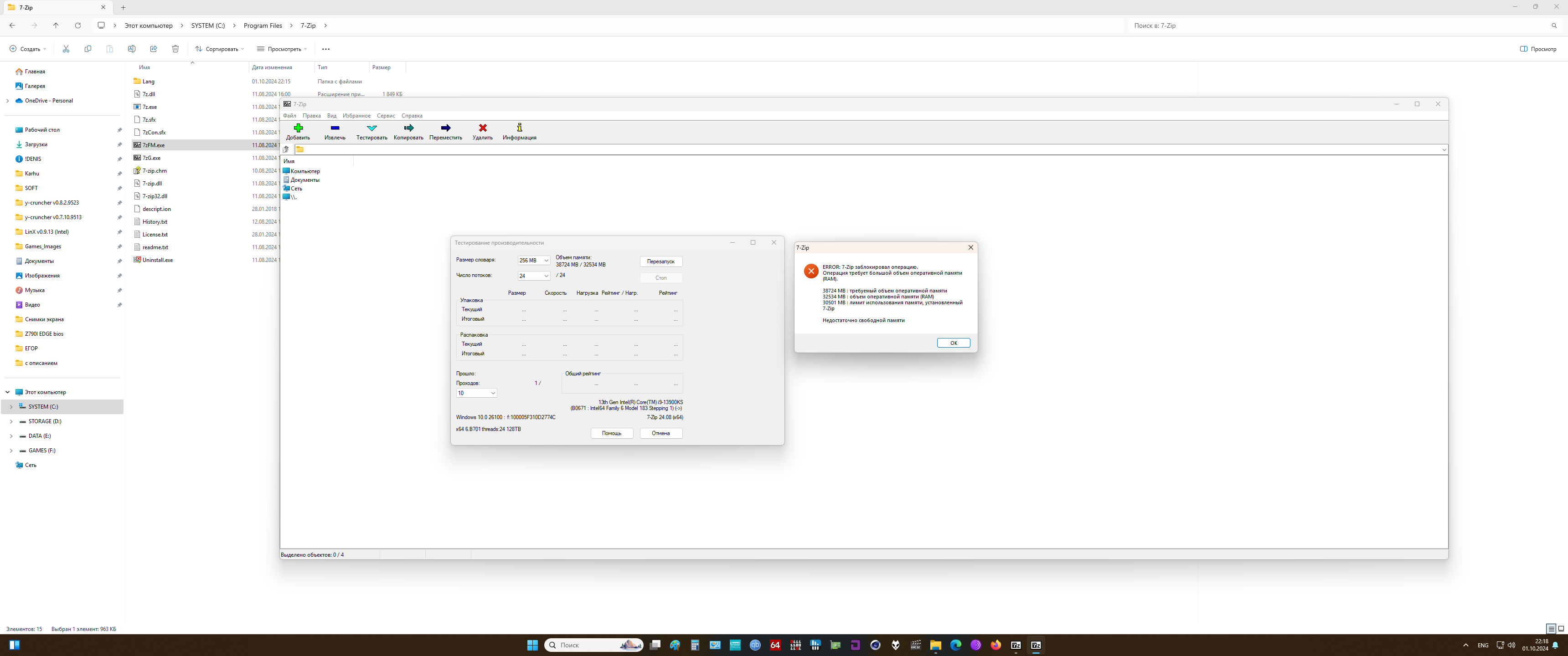Click the Отмена button in benchmark dialog
This screenshot has width=1568, height=656.
tap(660, 433)
